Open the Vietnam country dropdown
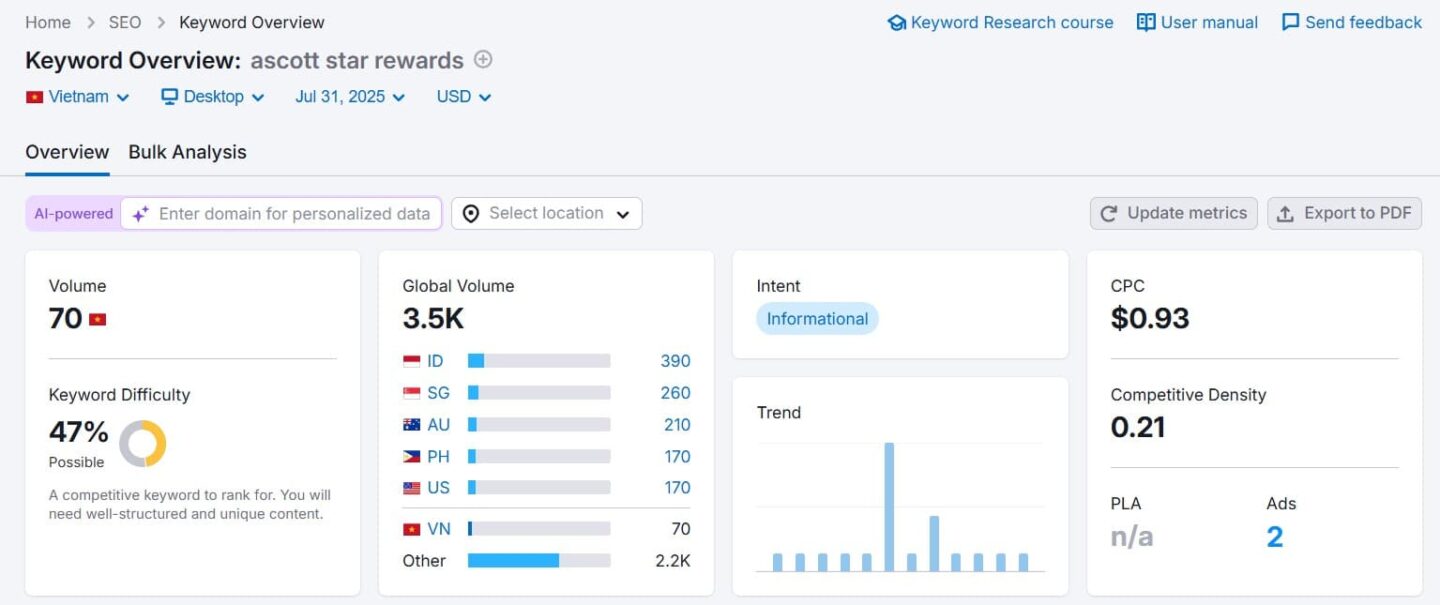Image resolution: width=1440 pixels, height=605 pixels. click(78, 97)
